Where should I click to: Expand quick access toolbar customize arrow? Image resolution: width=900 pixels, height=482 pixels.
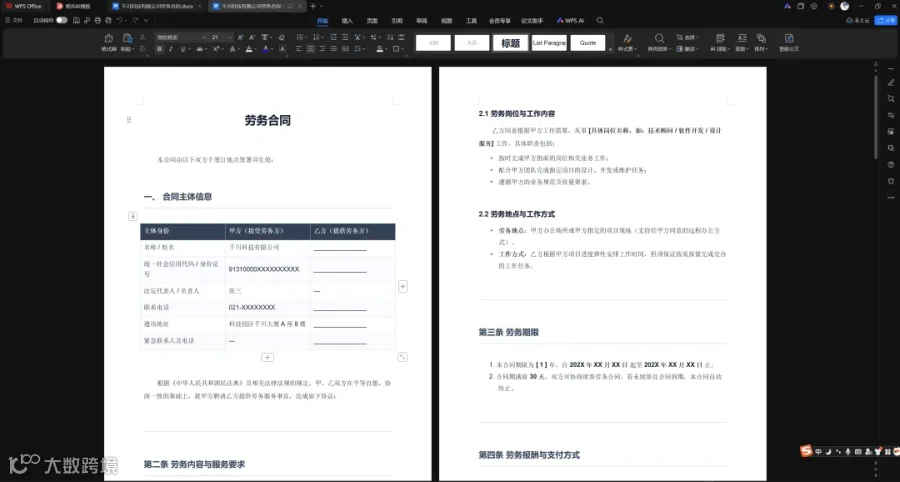tap(146, 21)
